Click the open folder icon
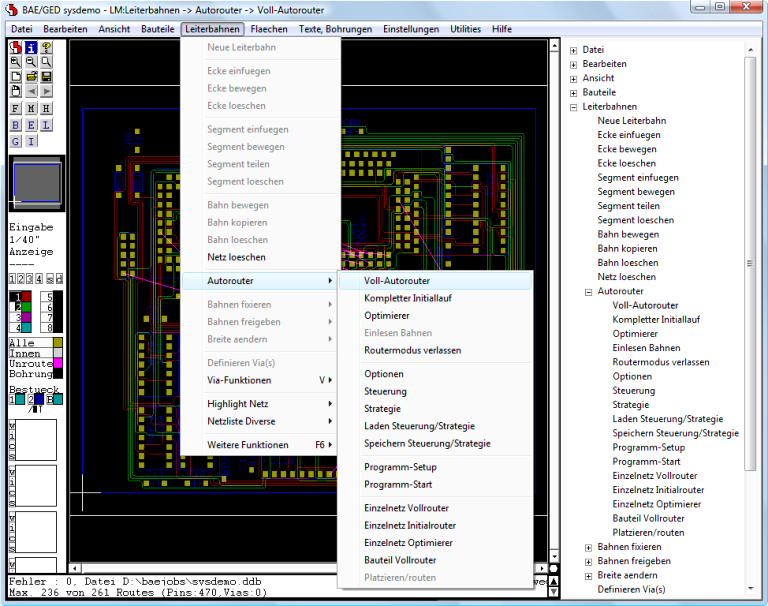The height and width of the screenshot is (606, 768). [x=31, y=76]
